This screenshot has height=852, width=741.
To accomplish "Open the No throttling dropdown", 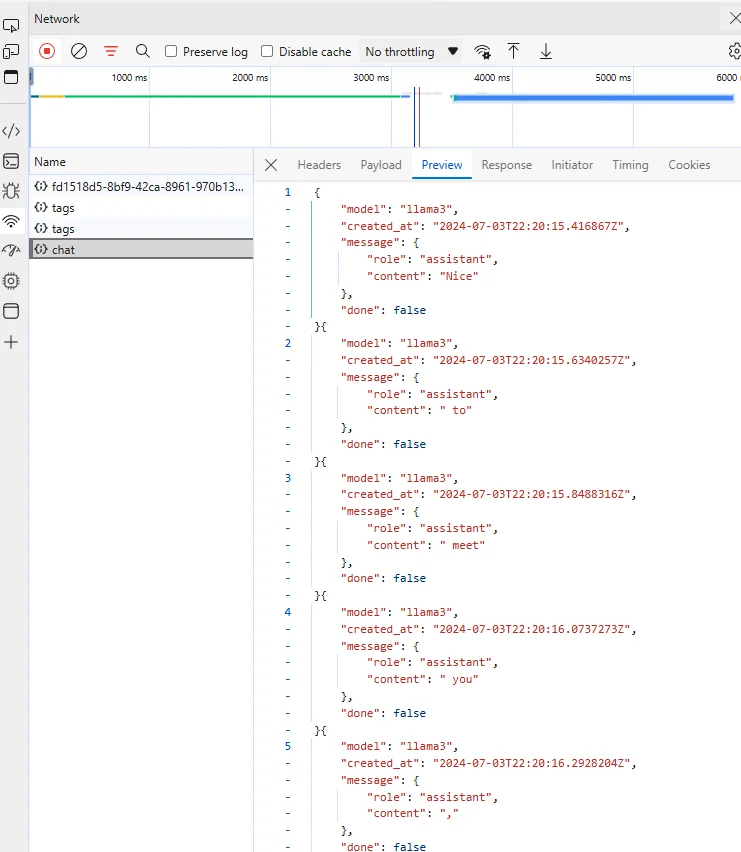I will pos(411,51).
